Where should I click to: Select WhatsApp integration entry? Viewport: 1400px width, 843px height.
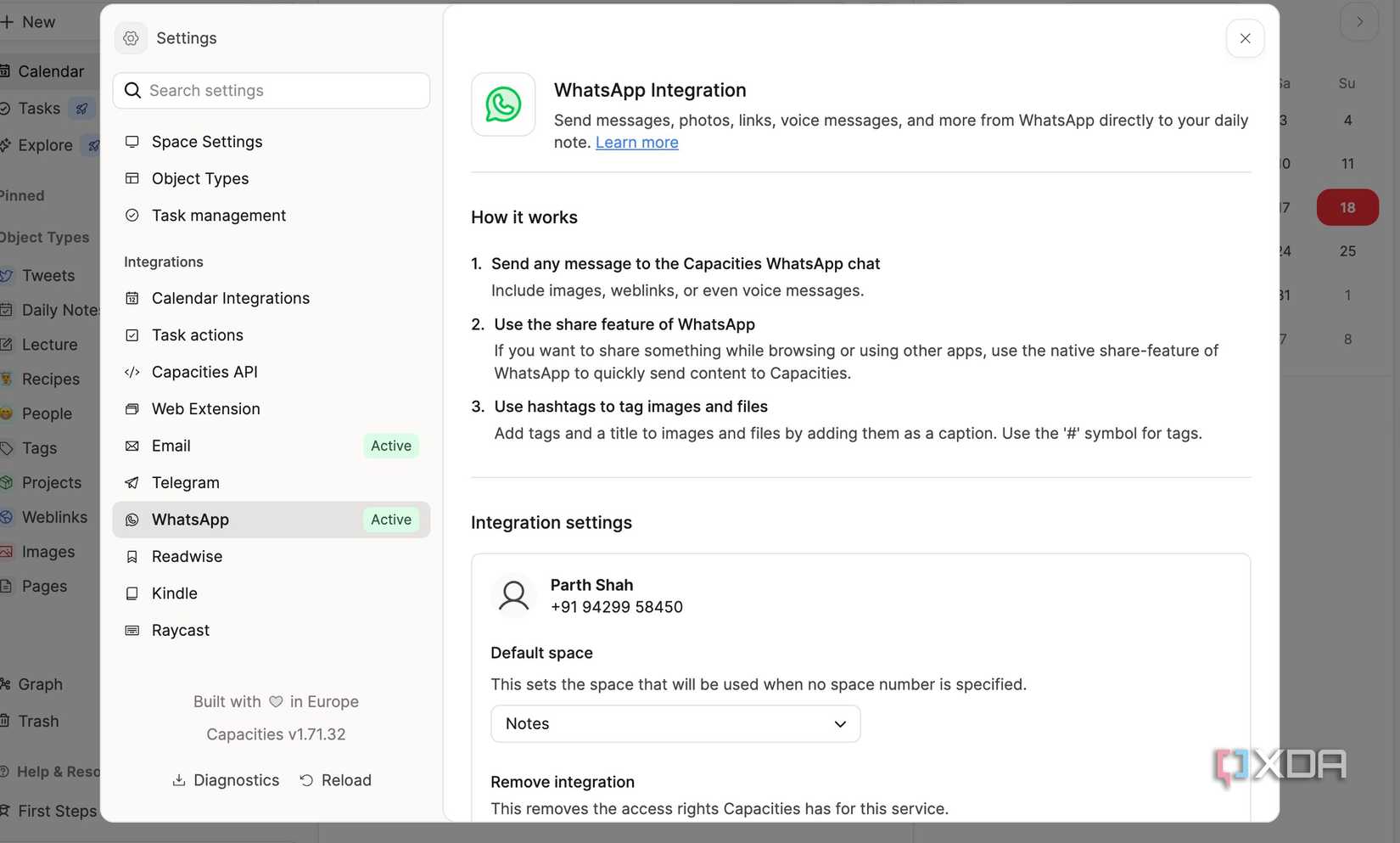272,520
